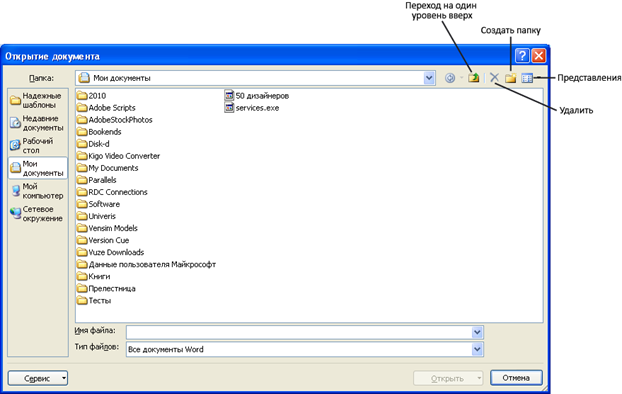
Task: Create a new folder
Action: tap(511, 78)
